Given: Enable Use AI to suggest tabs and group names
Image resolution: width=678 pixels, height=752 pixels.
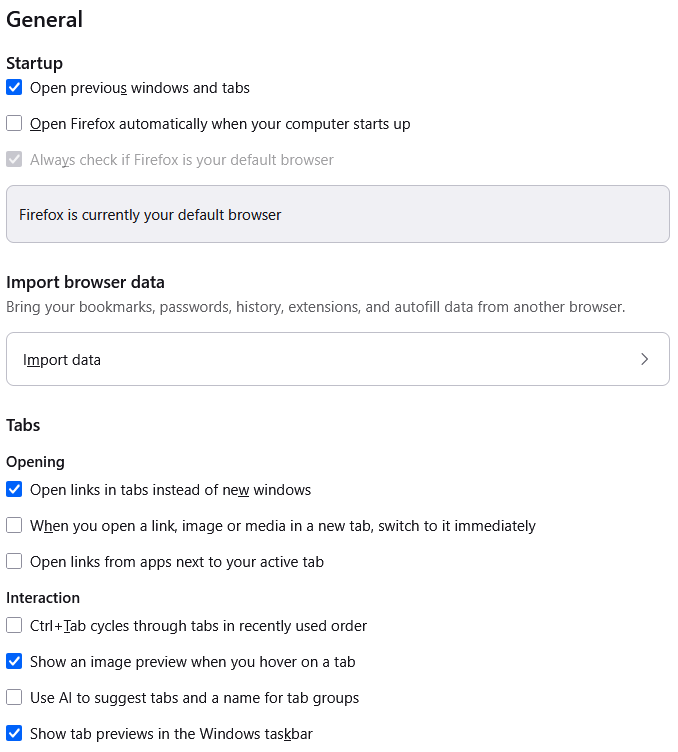Looking at the screenshot, I should pos(14,698).
